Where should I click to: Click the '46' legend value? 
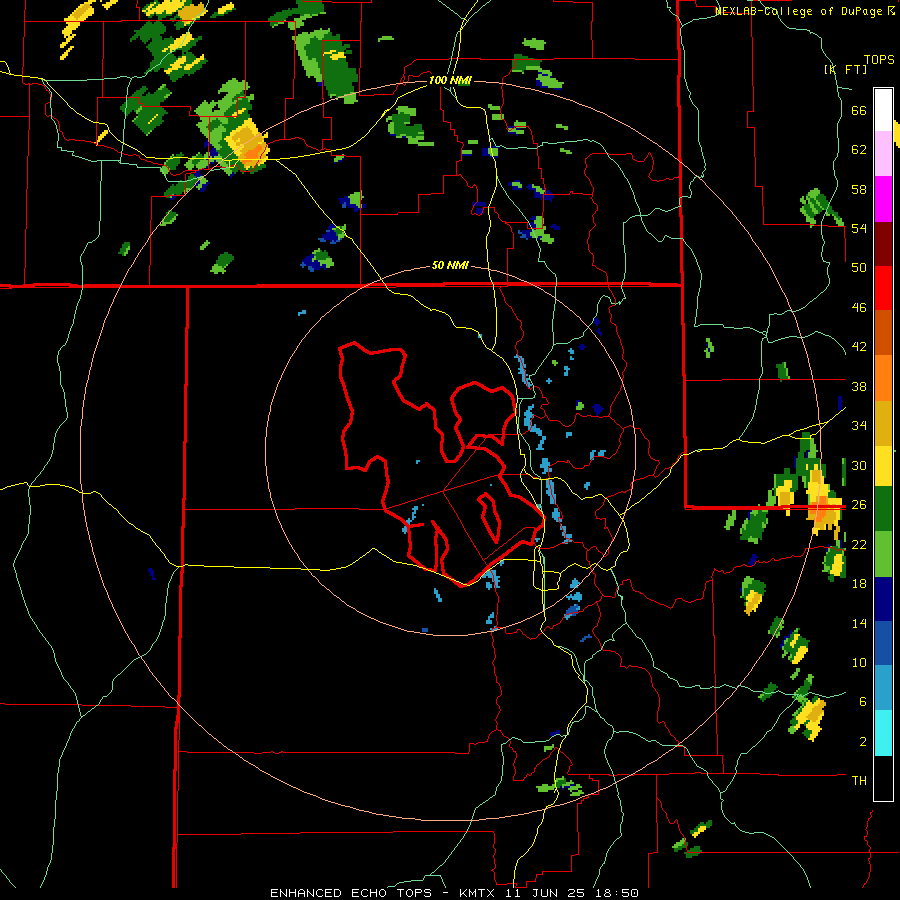(x=859, y=308)
